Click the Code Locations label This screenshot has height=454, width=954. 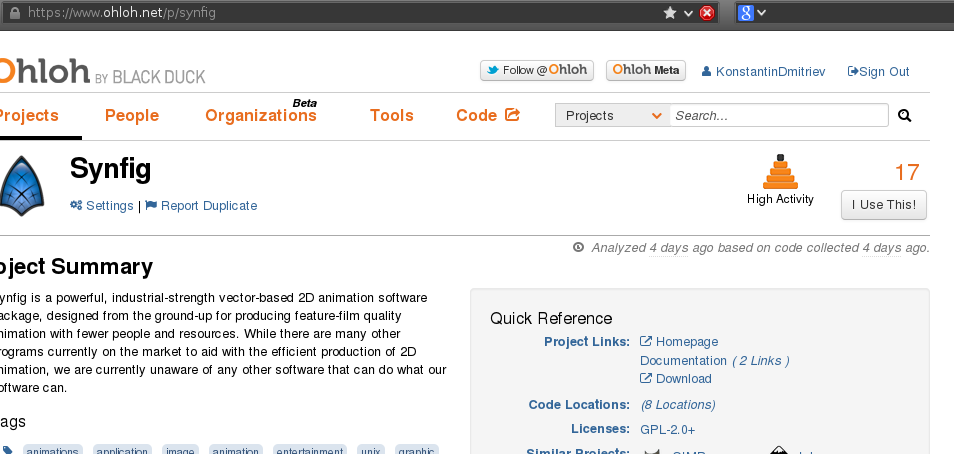(579, 404)
